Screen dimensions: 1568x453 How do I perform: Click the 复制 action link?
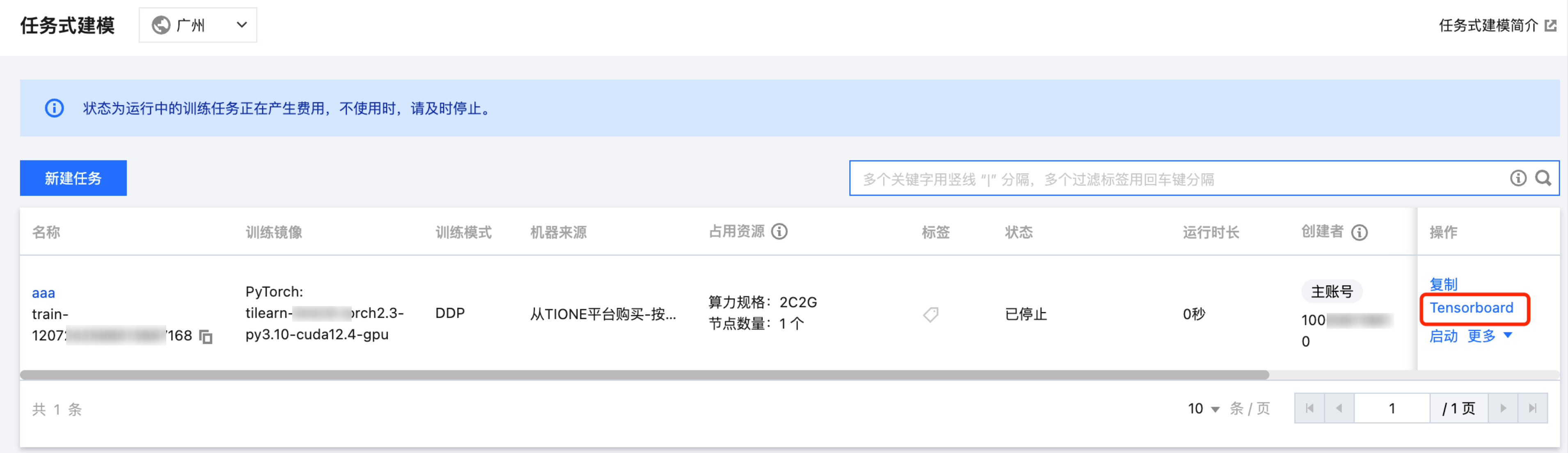point(1443,284)
